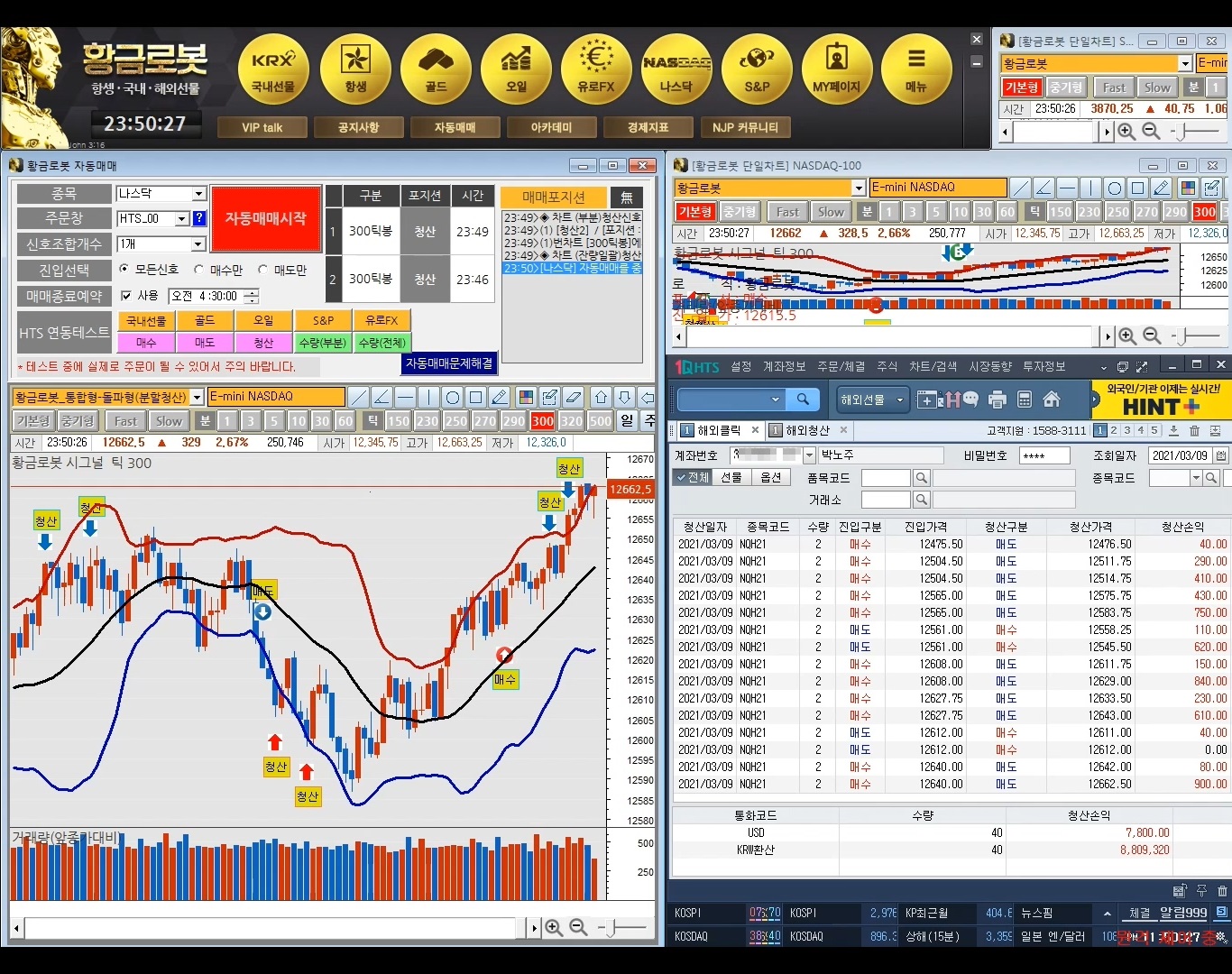The width and height of the screenshot is (1232, 974).
Task: Open the 오일 round gold icon
Action: [516, 69]
